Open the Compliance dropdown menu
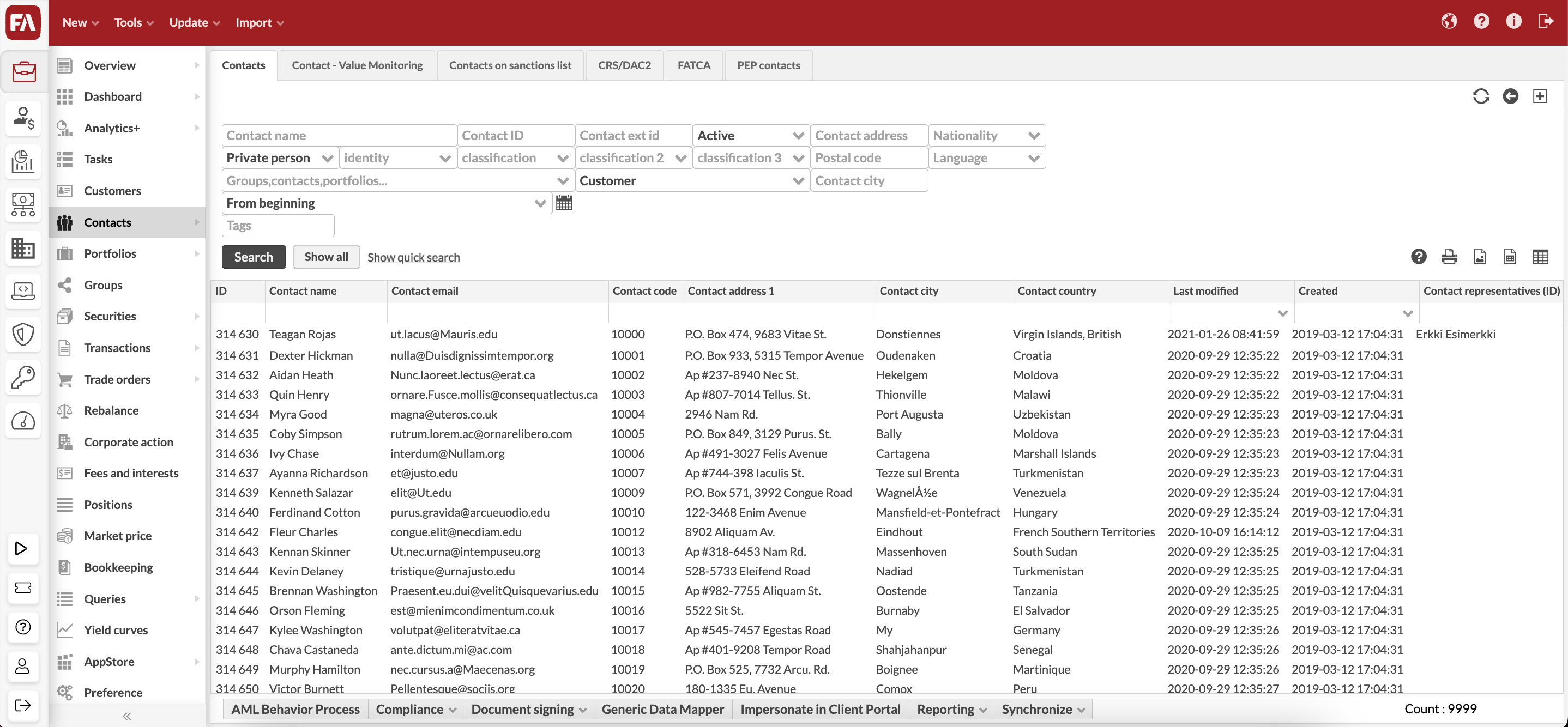 coord(415,709)
